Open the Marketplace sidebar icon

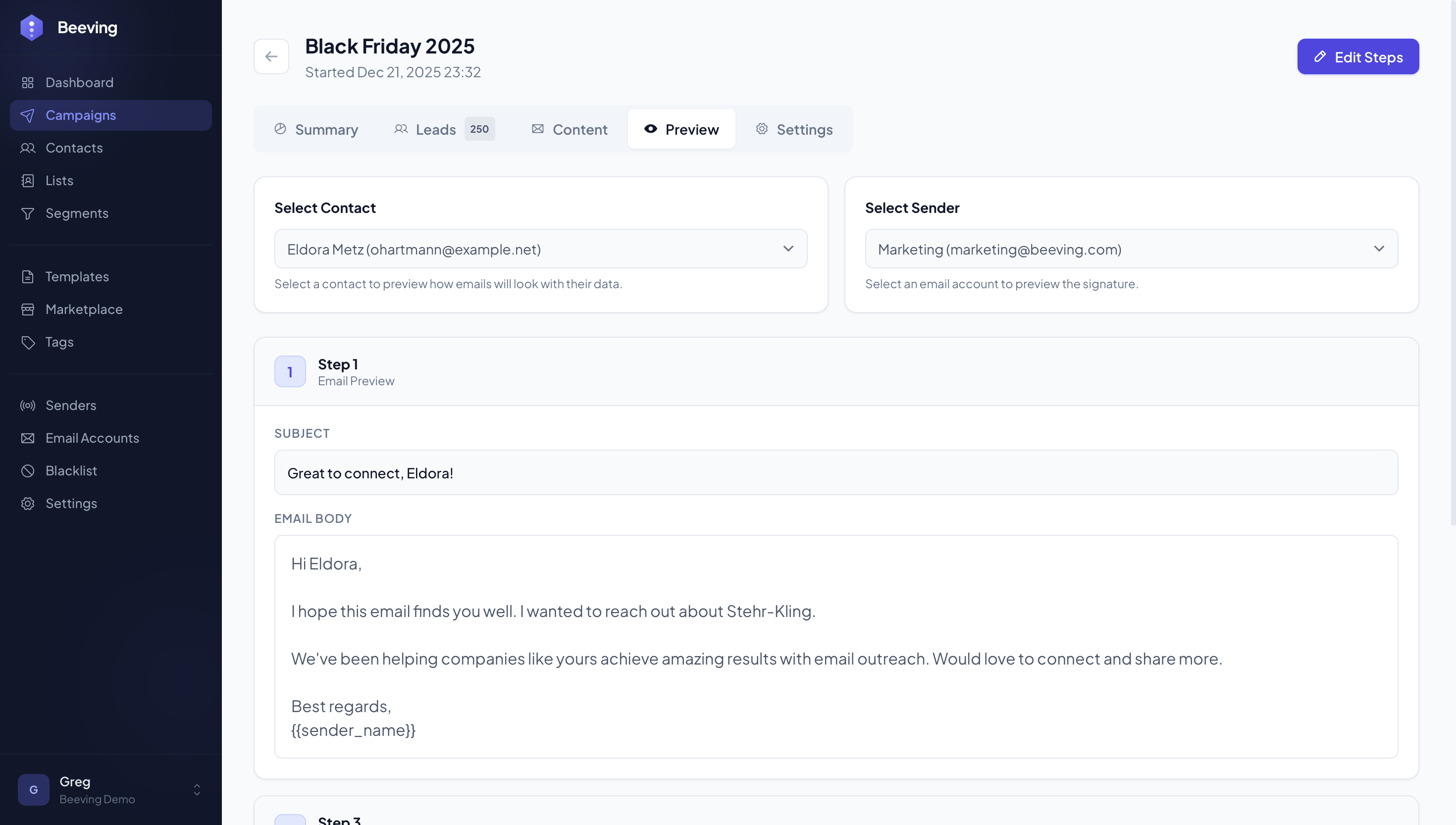click(x=28, y=309)
